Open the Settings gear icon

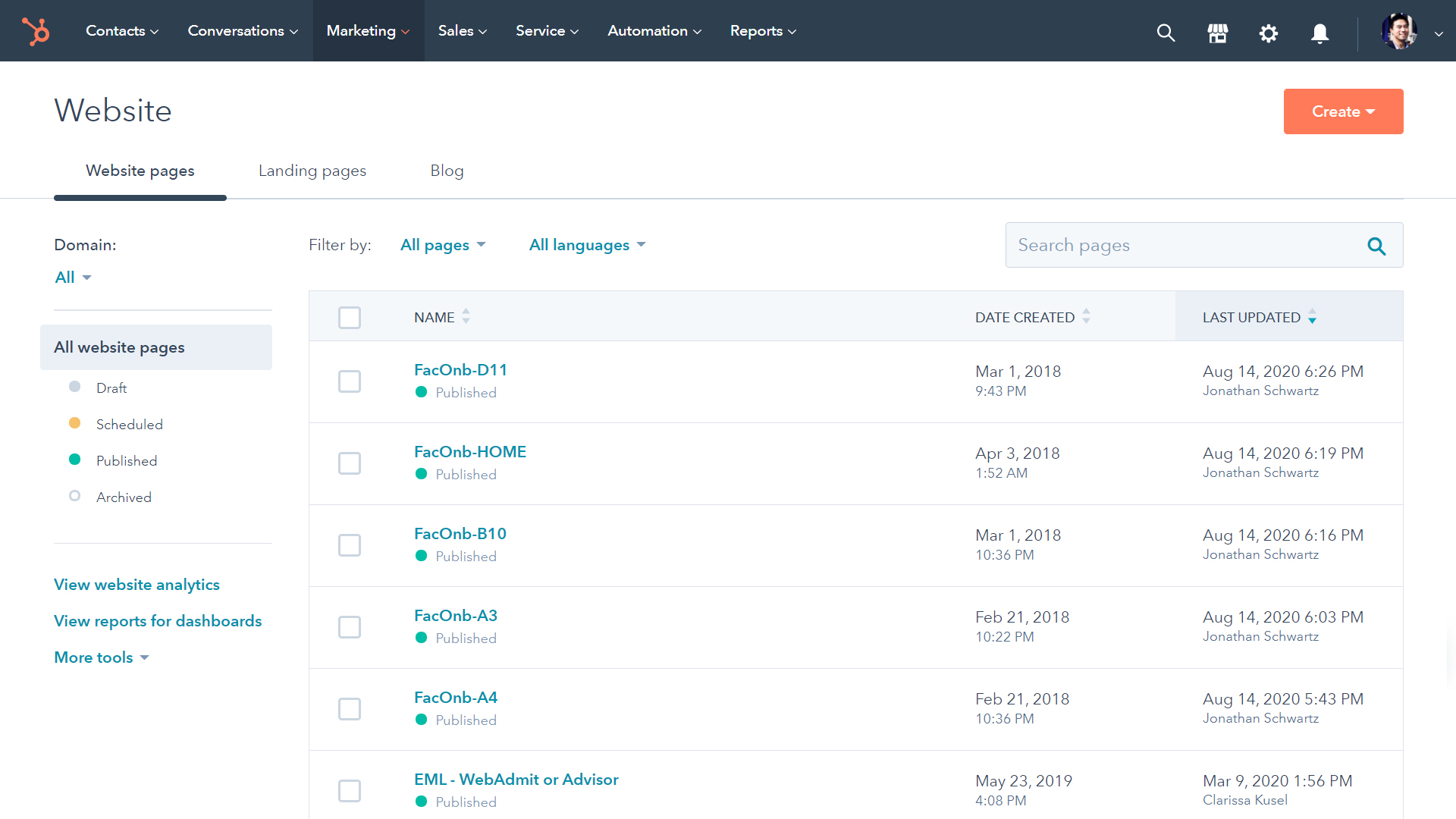coord(1269,33)
